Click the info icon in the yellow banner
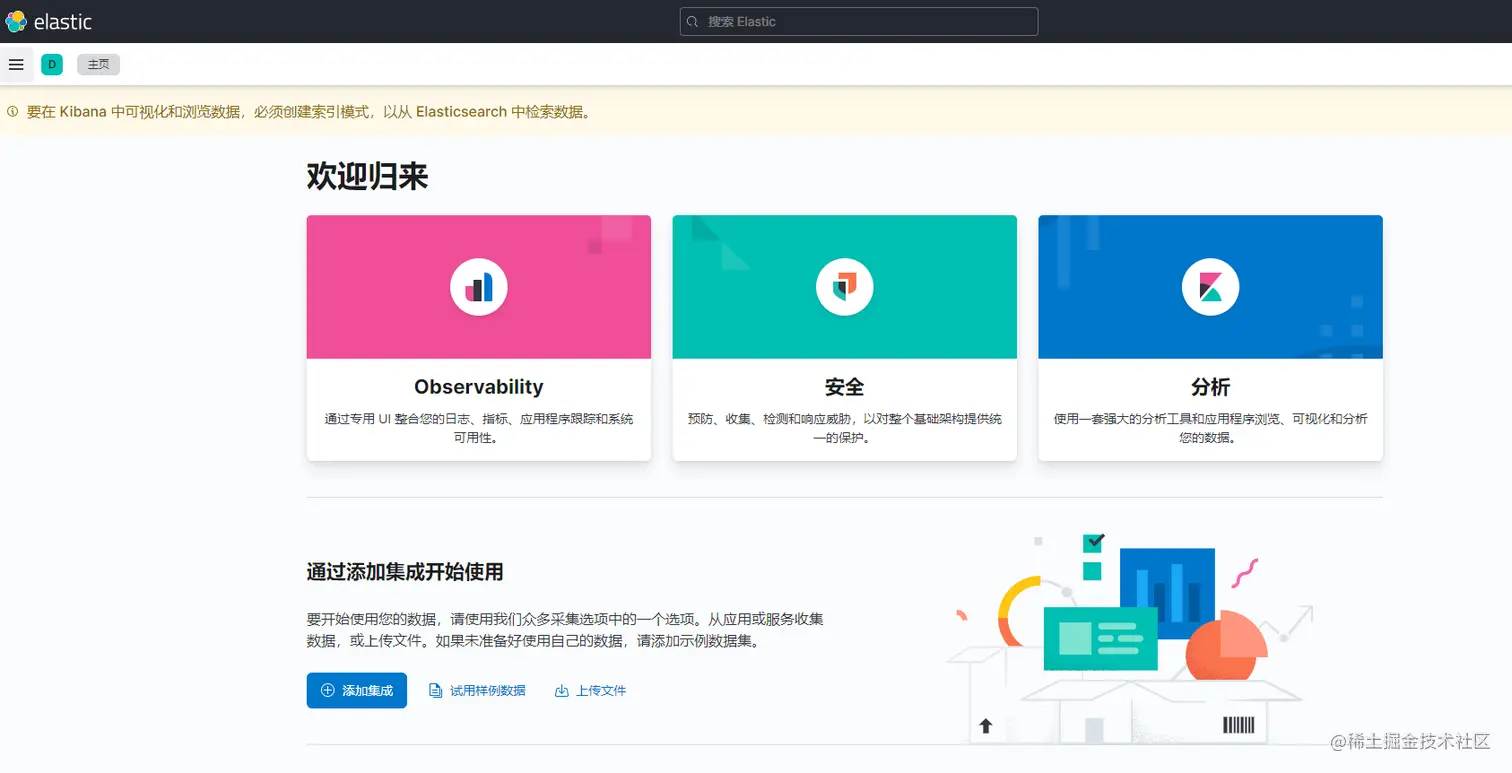Image resolution: width=1512 pixels, height=773 pixels. coord(13,112)
